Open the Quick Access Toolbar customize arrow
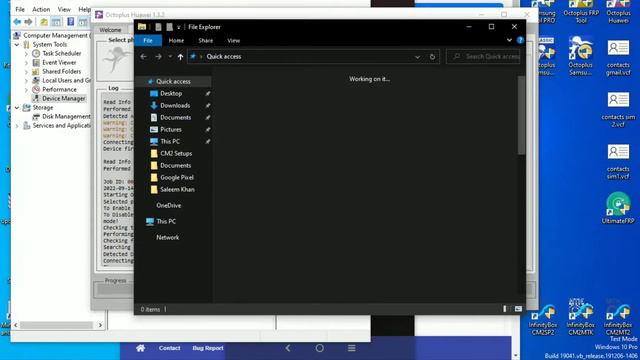Screen dimensions: 640x360 coord(178,27)
